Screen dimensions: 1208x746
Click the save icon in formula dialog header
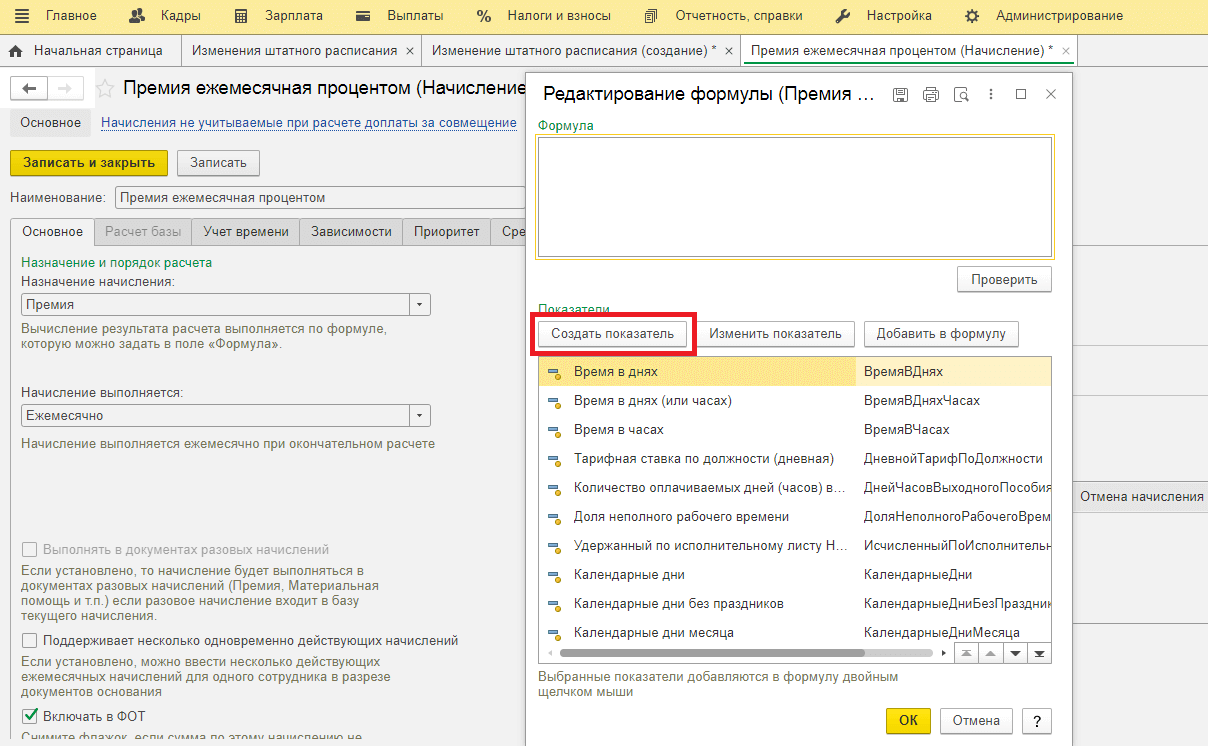(900, 94)
